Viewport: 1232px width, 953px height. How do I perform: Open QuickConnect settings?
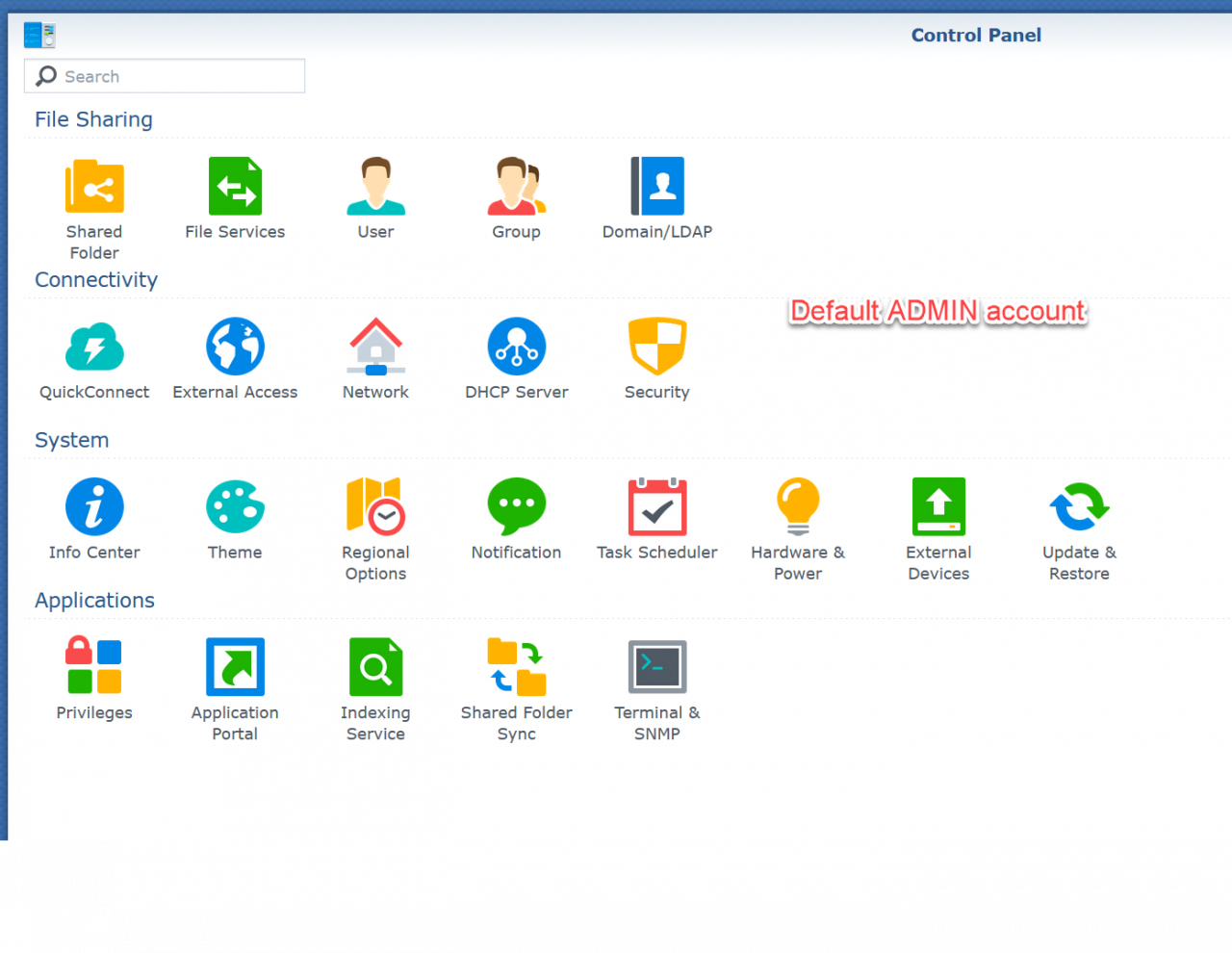tap(94, 348)
